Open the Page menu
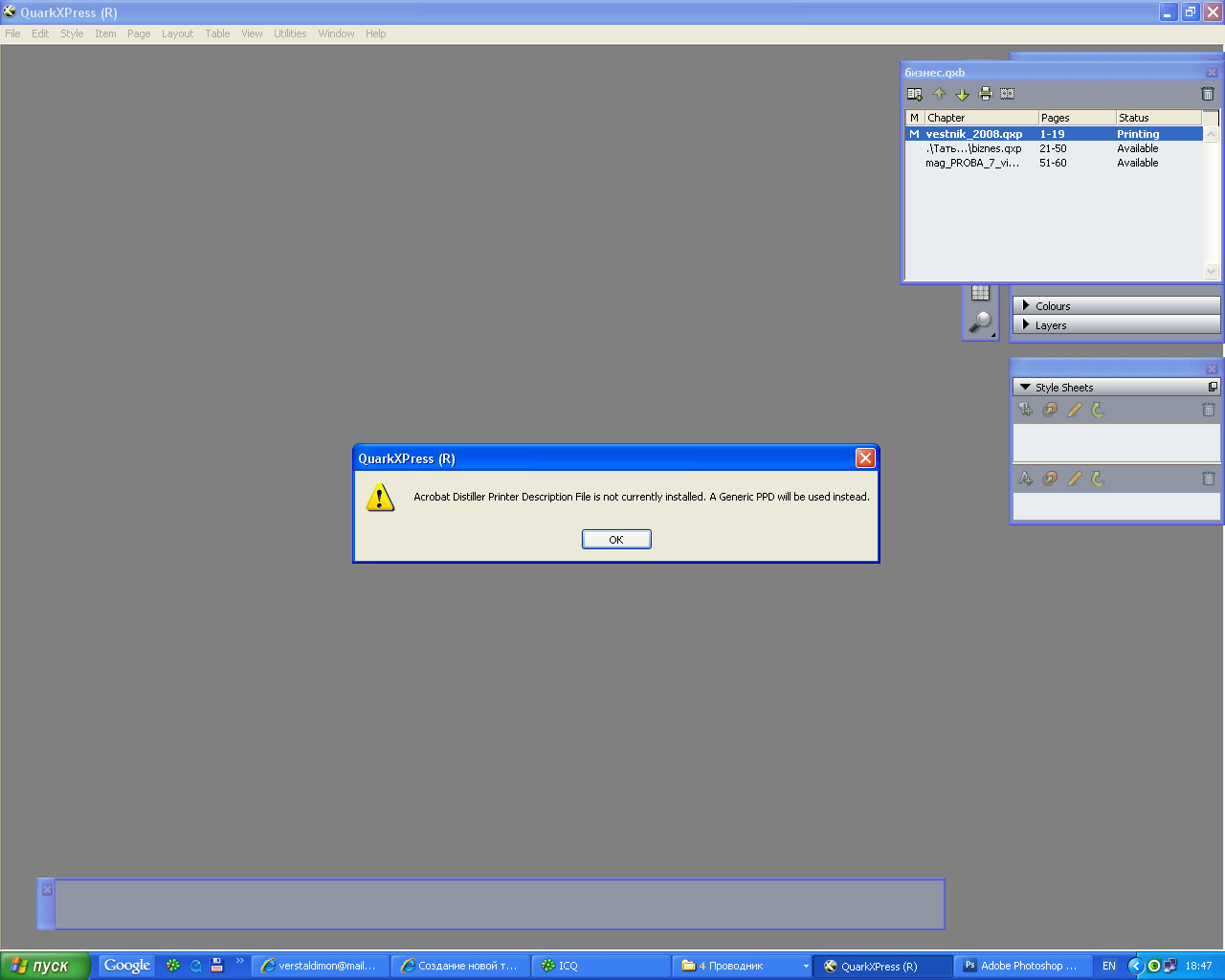This screenshot has width=1225, height=980. click(139, 33)
